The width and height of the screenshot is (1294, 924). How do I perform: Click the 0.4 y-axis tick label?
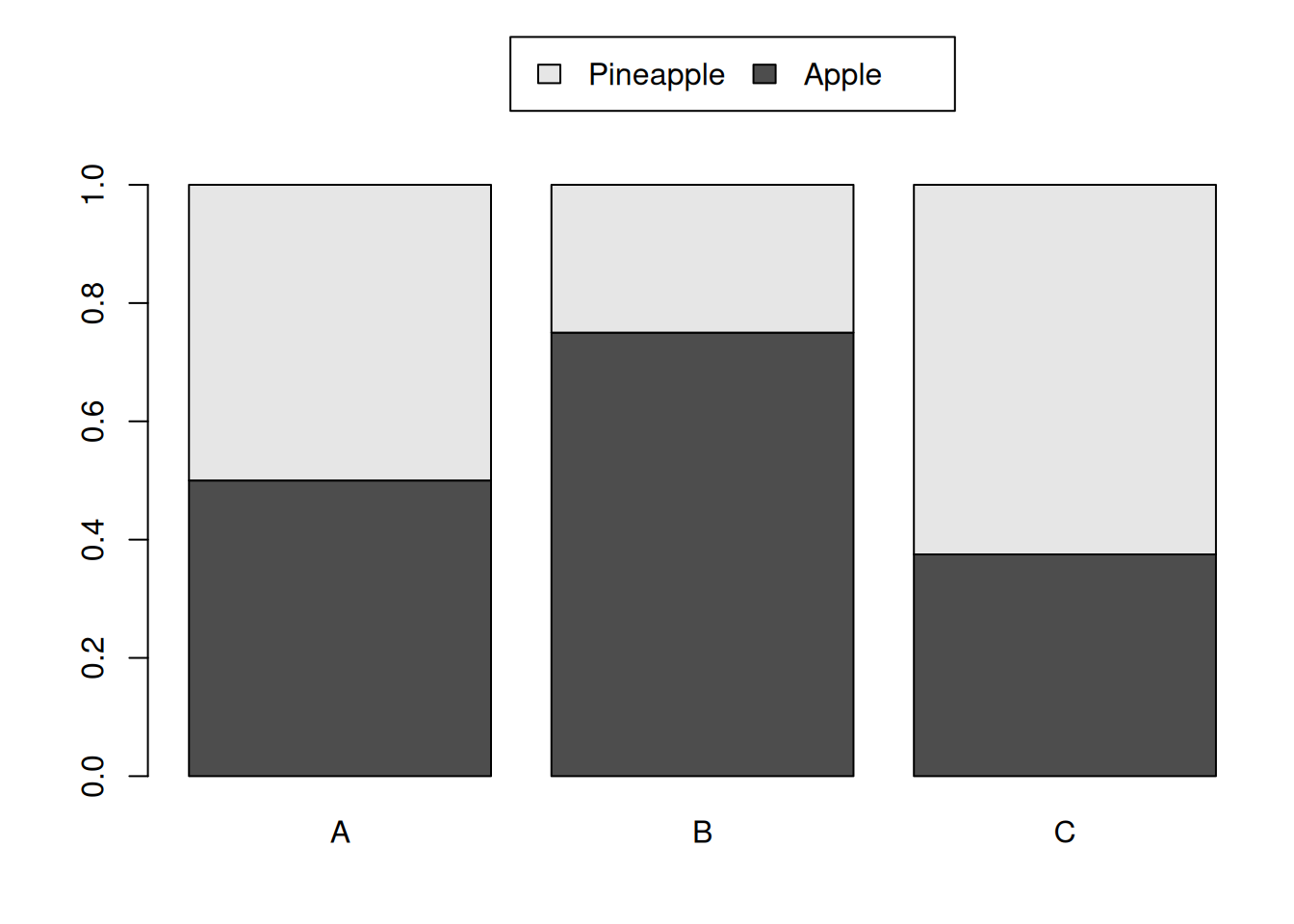92,540
